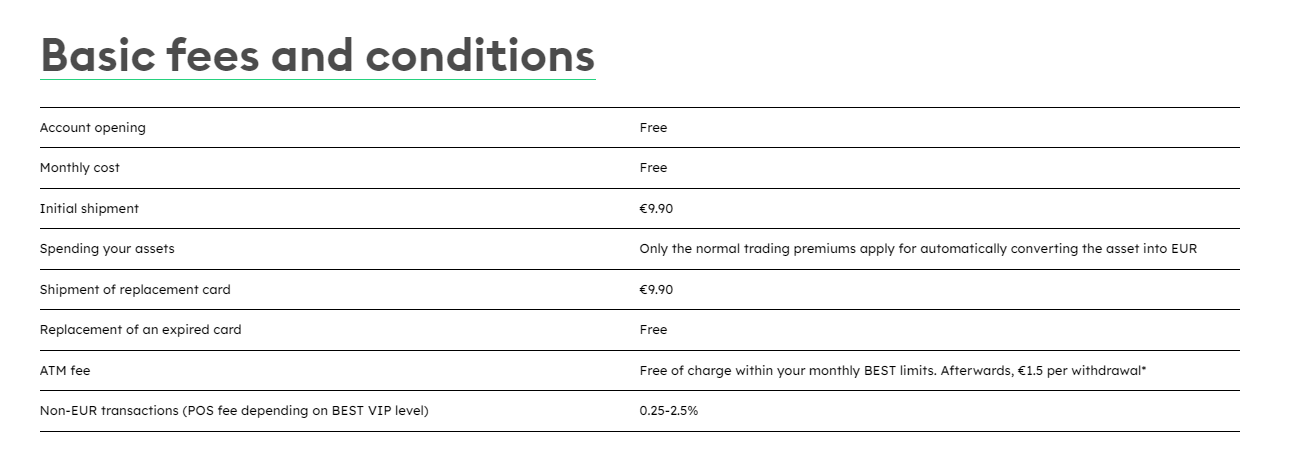Click the 'Basic fees and conditions' heading
Image resolution: width=1289 pixels, height=452 pixels.
coord(317,55)
